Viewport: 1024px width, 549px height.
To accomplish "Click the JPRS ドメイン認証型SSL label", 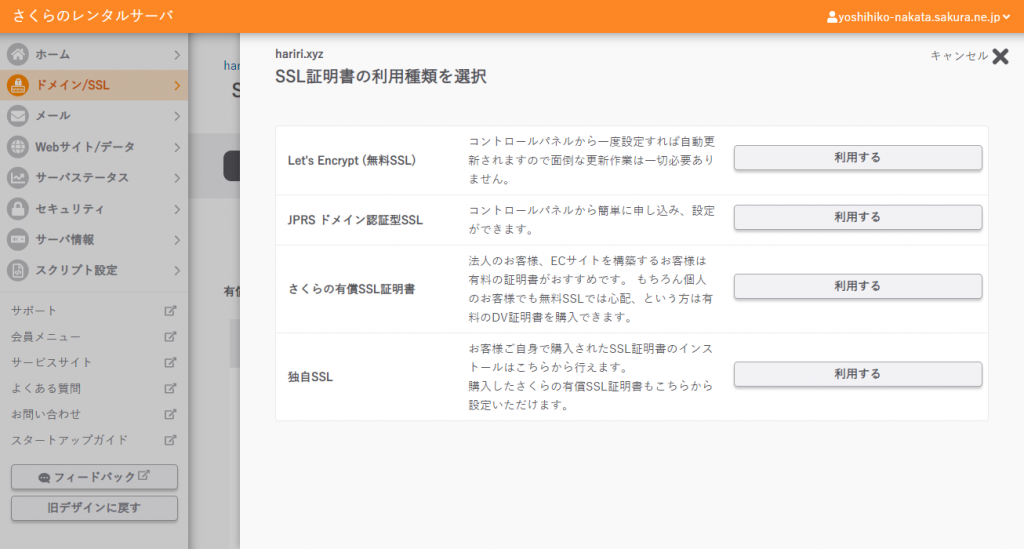I will point(355,220).
